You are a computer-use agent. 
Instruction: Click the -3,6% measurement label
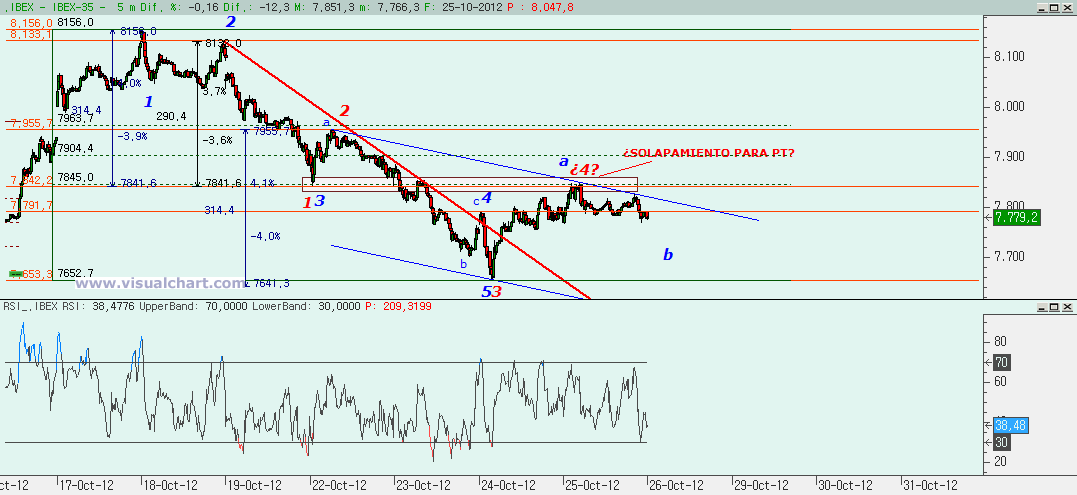pyautogui.click(x=217, y=140)
